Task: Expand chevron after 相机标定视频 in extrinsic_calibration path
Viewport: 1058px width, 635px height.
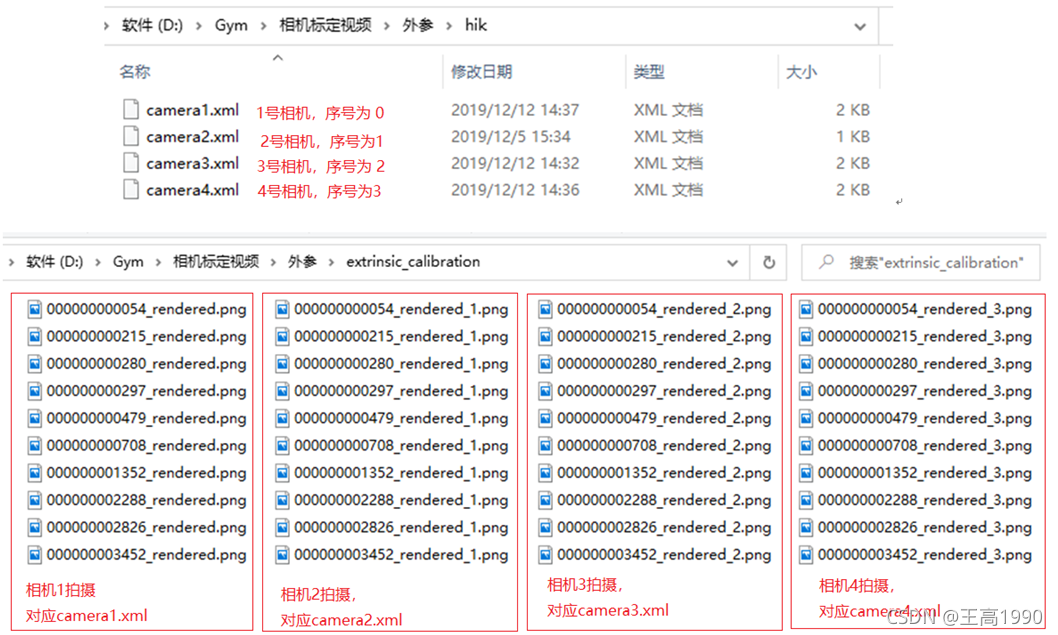Action: point(273,262)
